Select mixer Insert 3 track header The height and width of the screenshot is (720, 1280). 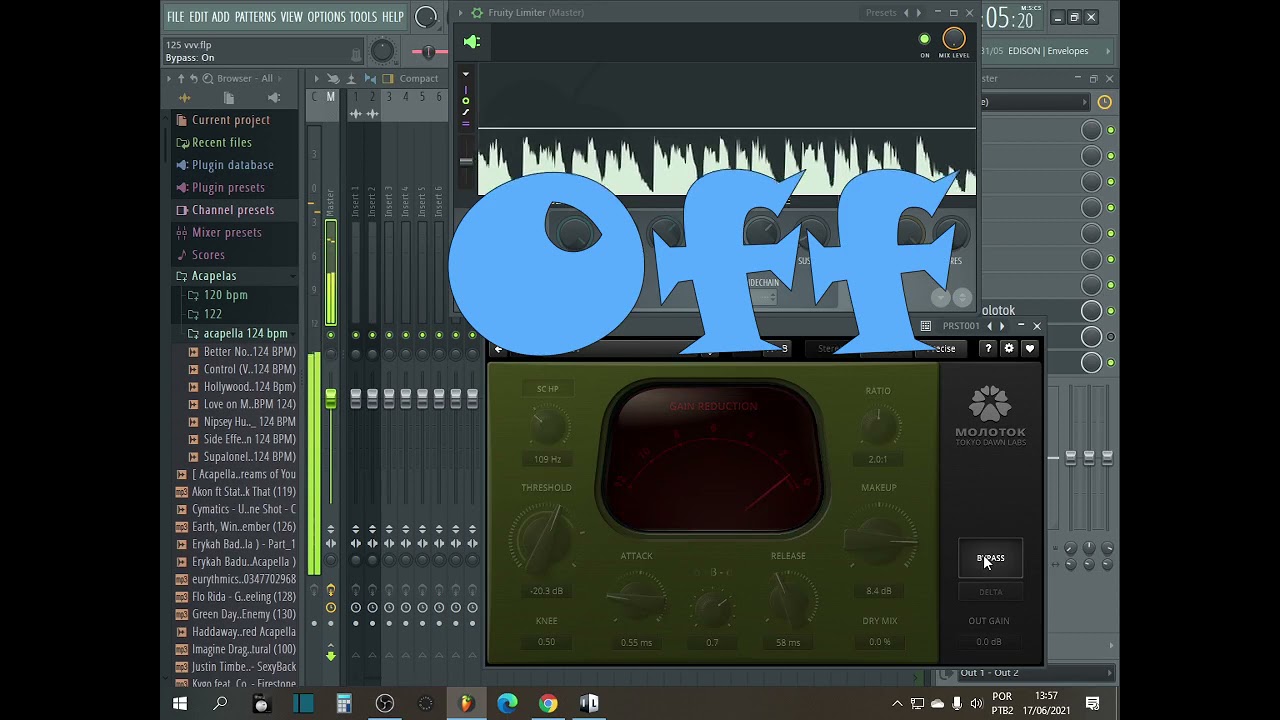point(389,97)
